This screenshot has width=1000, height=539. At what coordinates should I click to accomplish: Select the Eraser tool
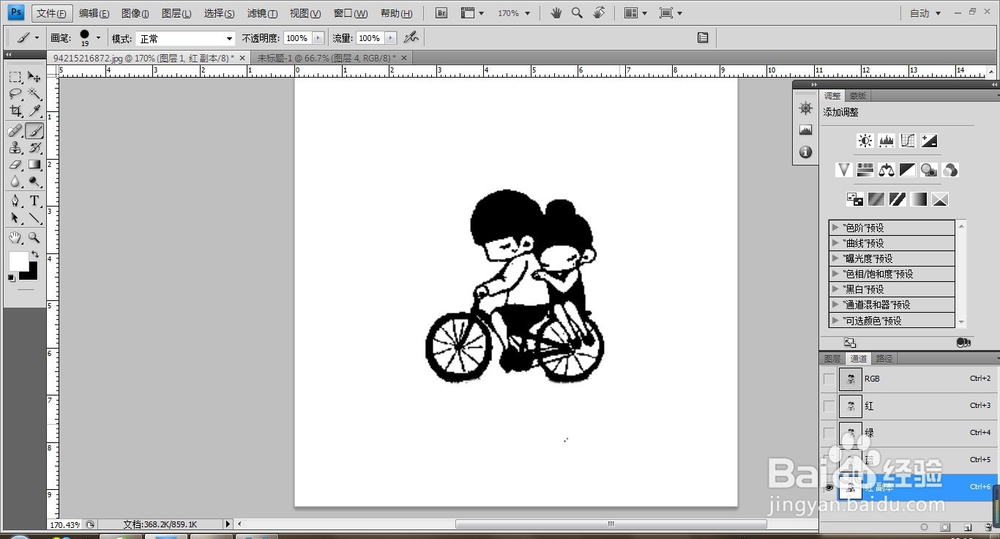[15, 165]
